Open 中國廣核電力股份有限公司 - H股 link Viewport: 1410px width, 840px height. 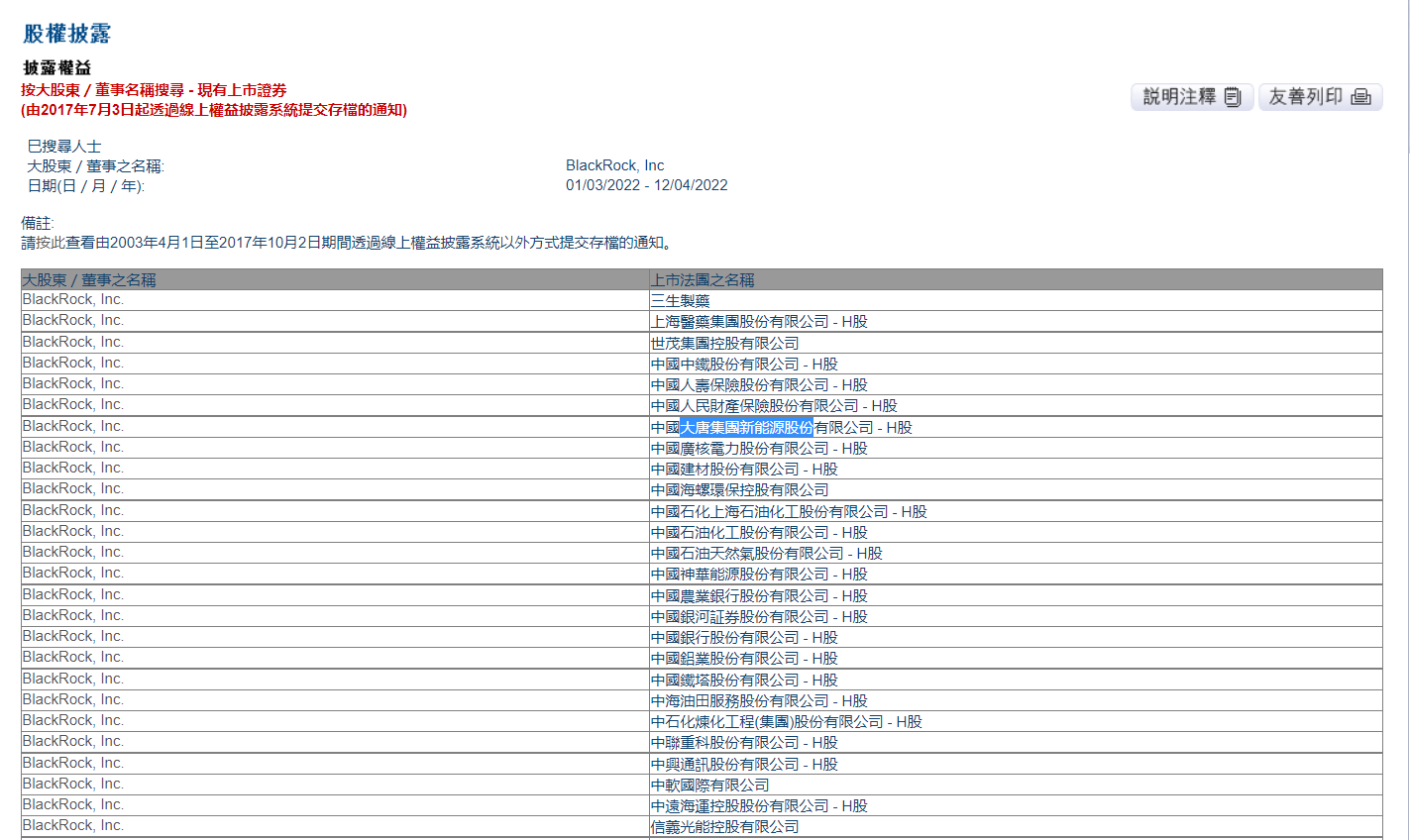(x=759, y=449)
